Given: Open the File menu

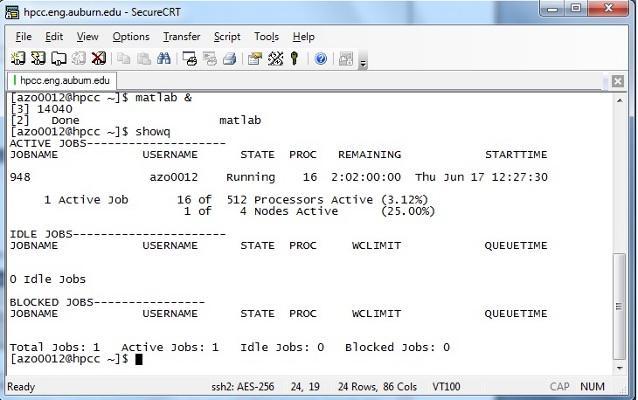Looking at the screenshot, I should (24, 36).
